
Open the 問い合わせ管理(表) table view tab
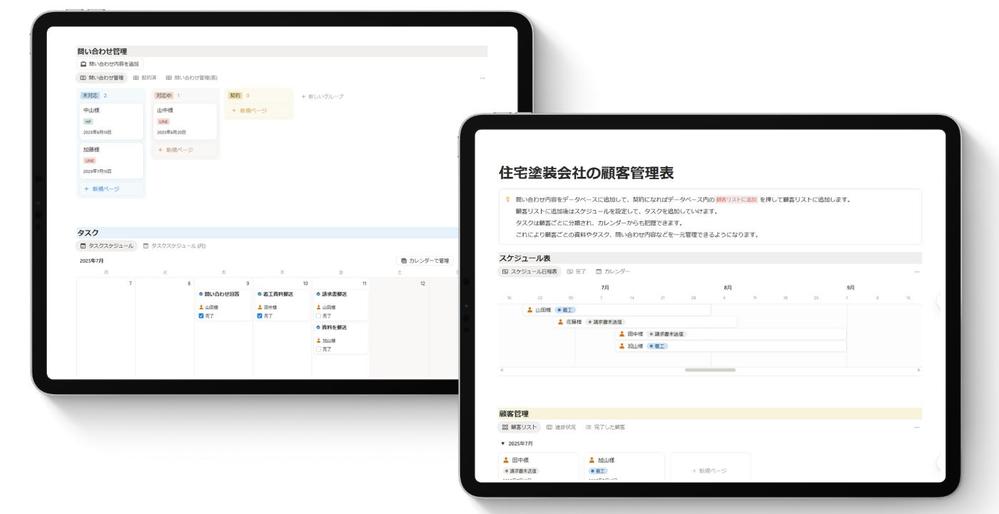[192, 78]
